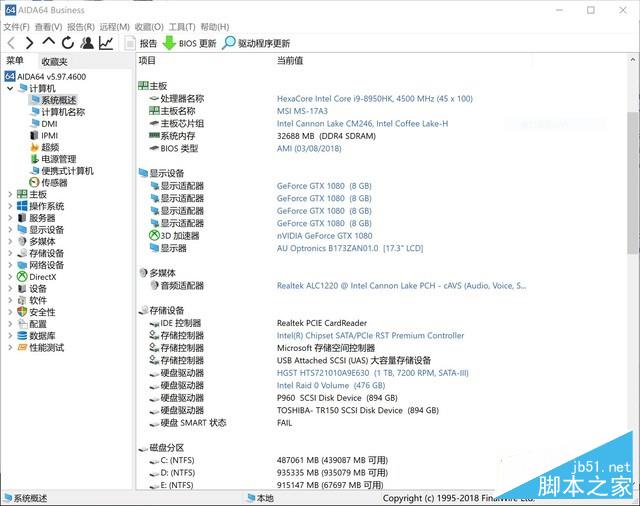Open the graph chart icon in toolbar

(x=106, y=43)
